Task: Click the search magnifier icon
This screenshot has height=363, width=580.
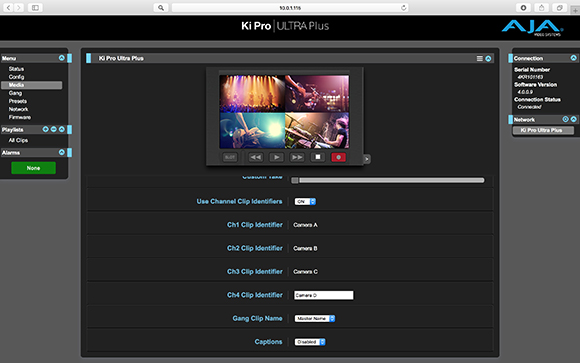Action: click(161, 7)
